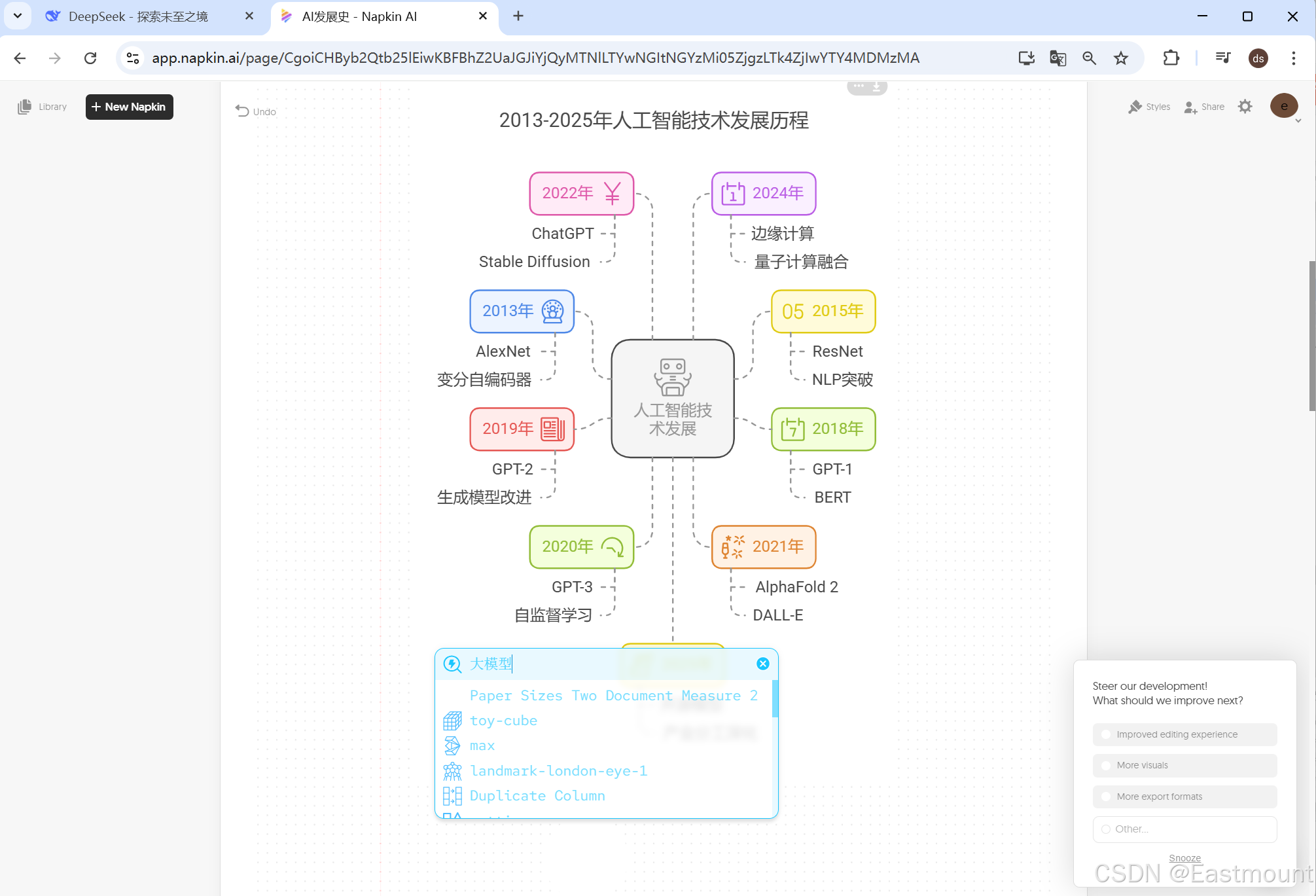Image resolution: width=1316 pixels, height=896 pixels.
Task: Switch to DeepSeek browser tab
Action: (x=137, y=16)
